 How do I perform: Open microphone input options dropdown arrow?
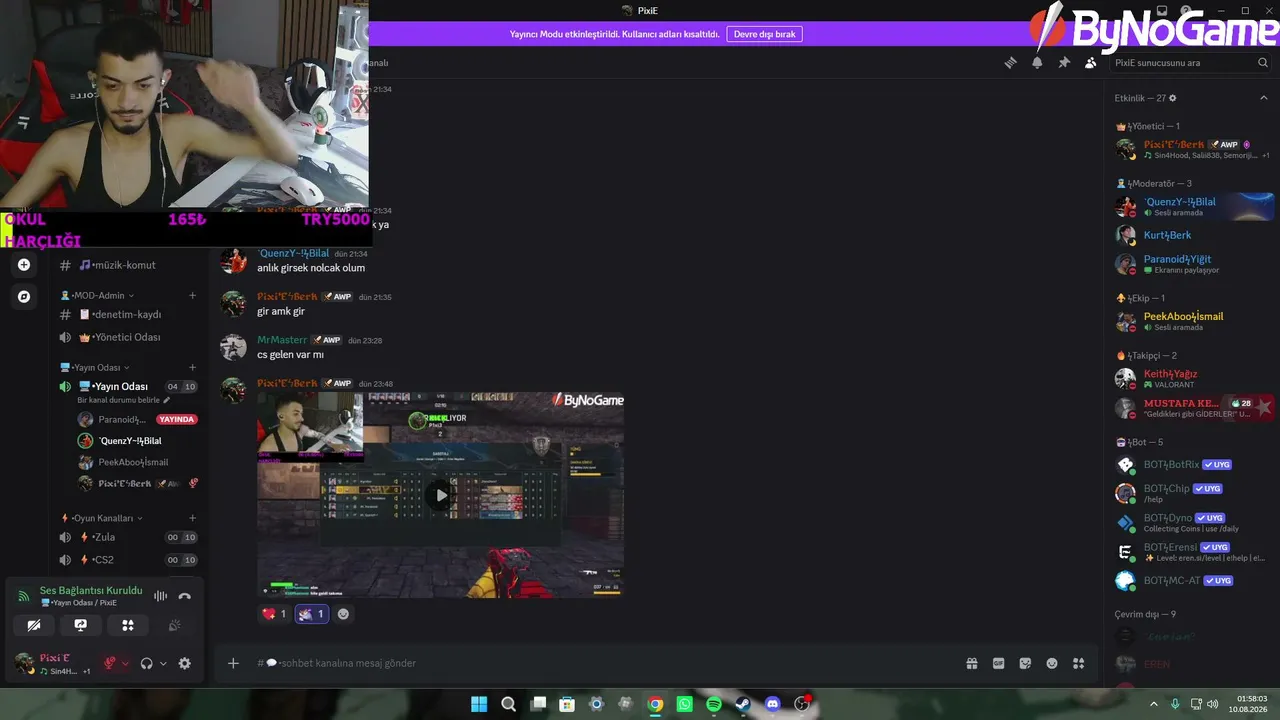(124, 663)
